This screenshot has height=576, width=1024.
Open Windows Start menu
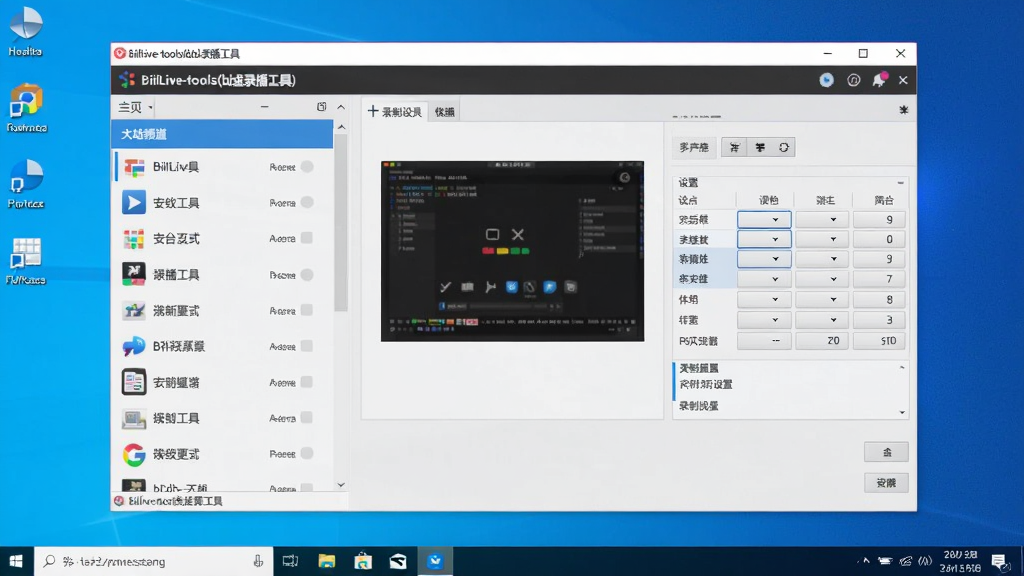[16, 561]
